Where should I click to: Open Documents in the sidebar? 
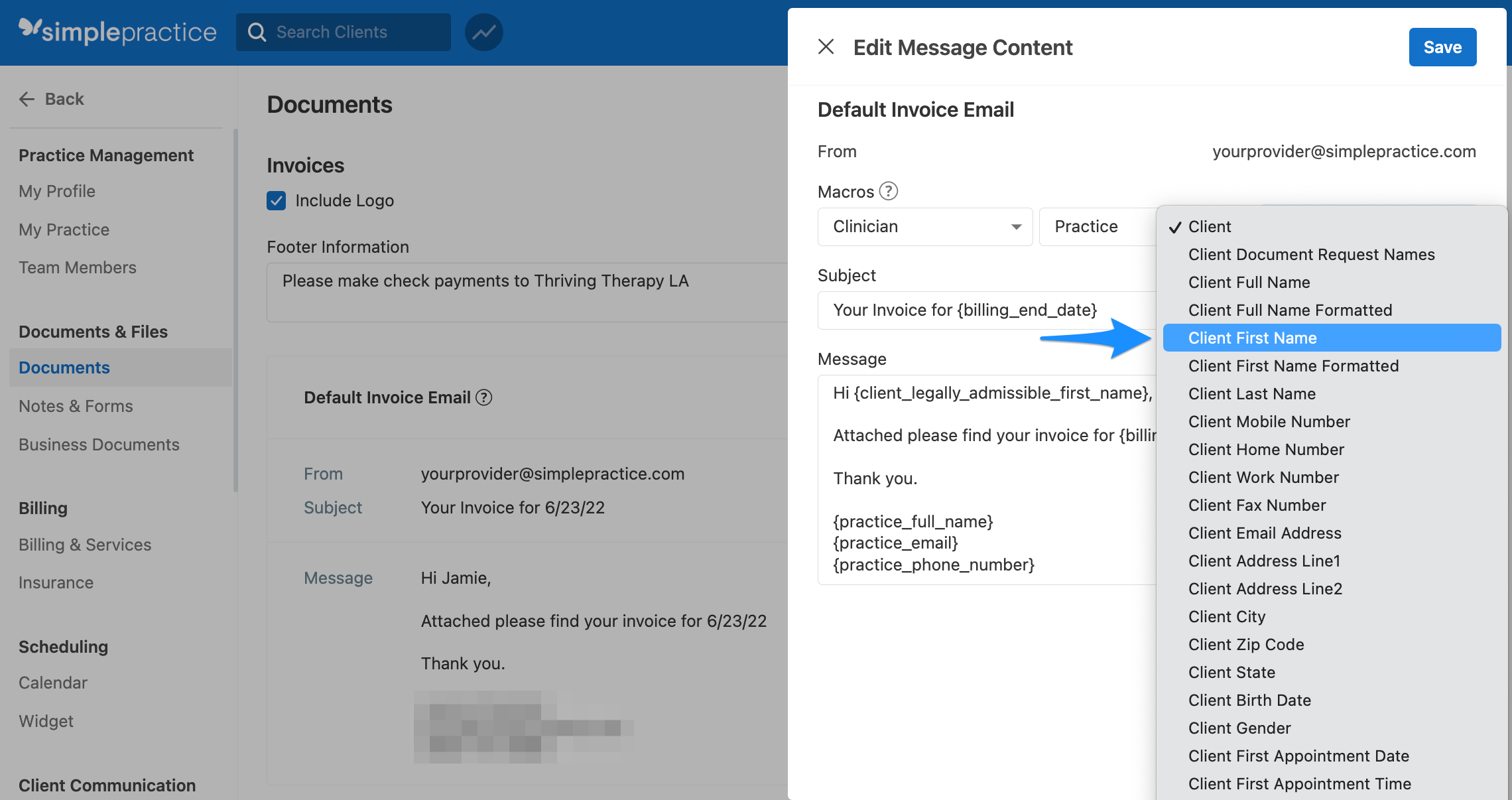(121, 367)
